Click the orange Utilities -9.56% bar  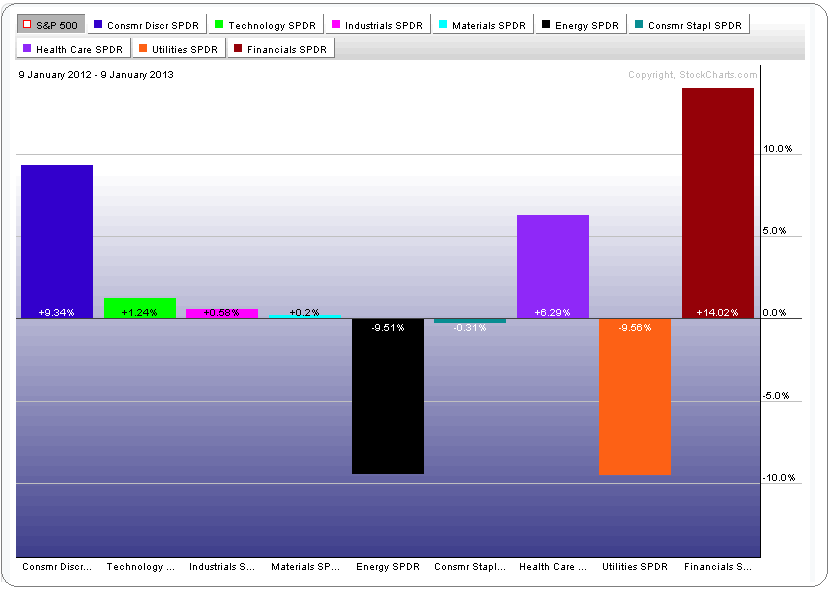[x=635, y=396]
